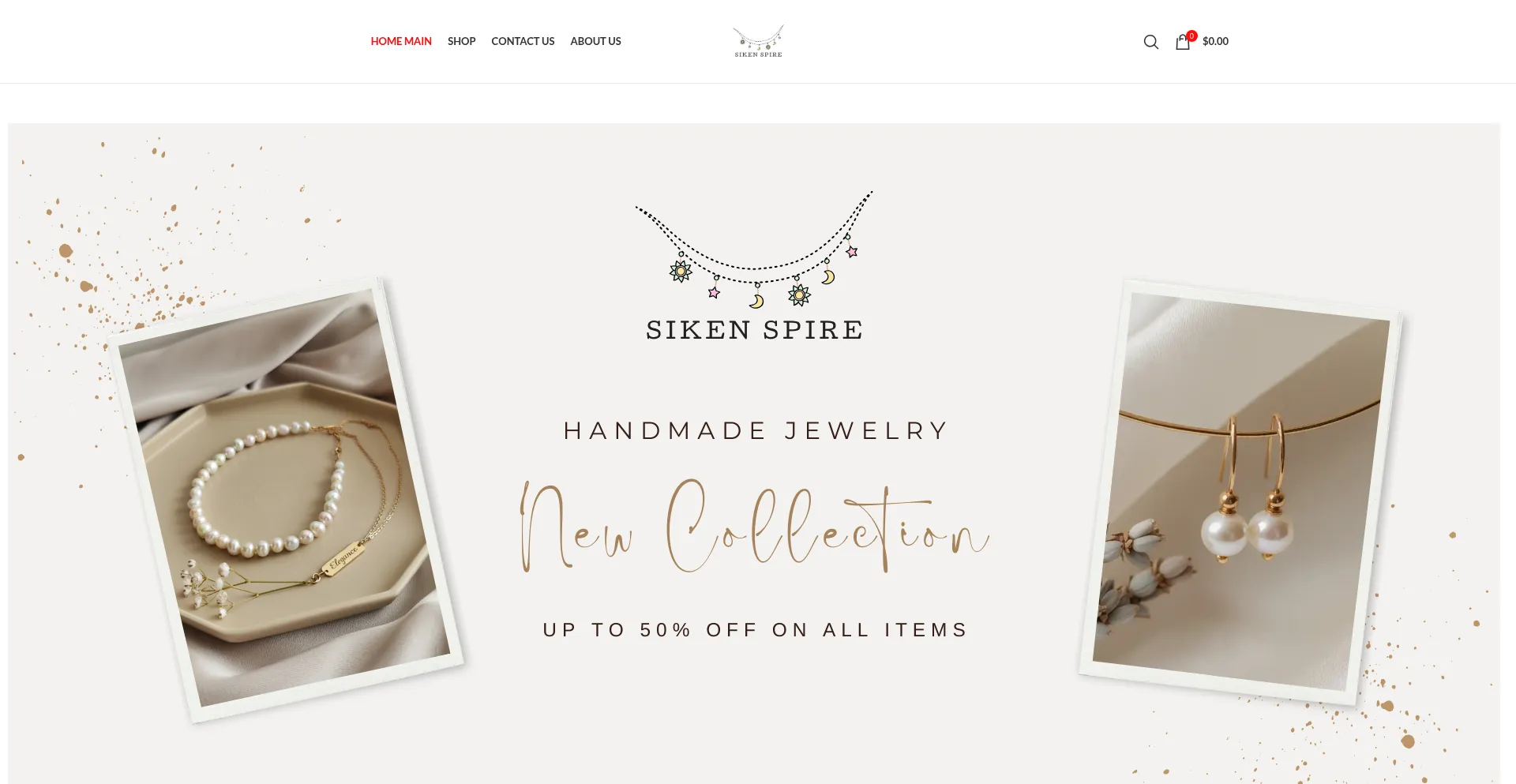Click the Siken Spire header logo
This screenshot has width=1516, height=784.
pos(758,41)
